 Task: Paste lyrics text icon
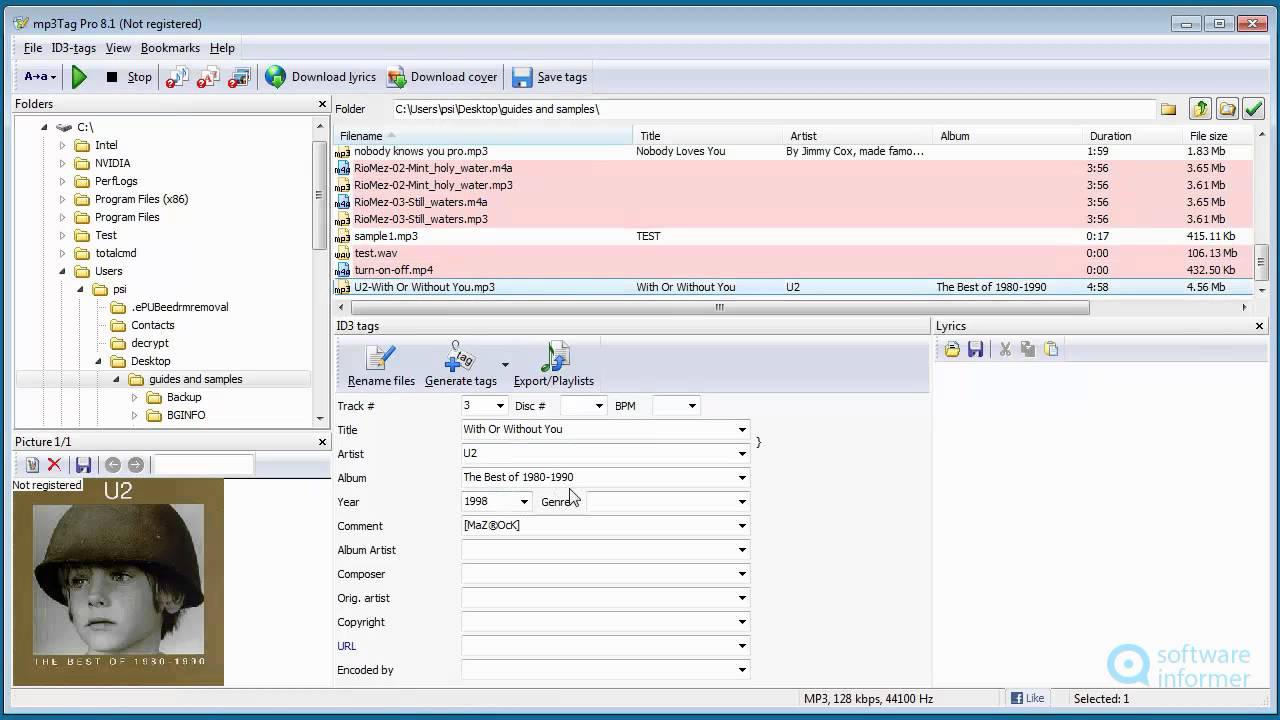point(1051,349)
